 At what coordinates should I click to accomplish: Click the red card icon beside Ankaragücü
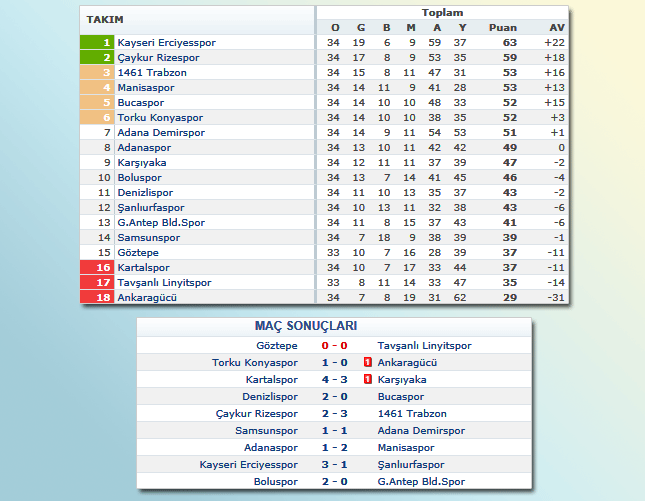pyautogui.click(x=368, y=362)
